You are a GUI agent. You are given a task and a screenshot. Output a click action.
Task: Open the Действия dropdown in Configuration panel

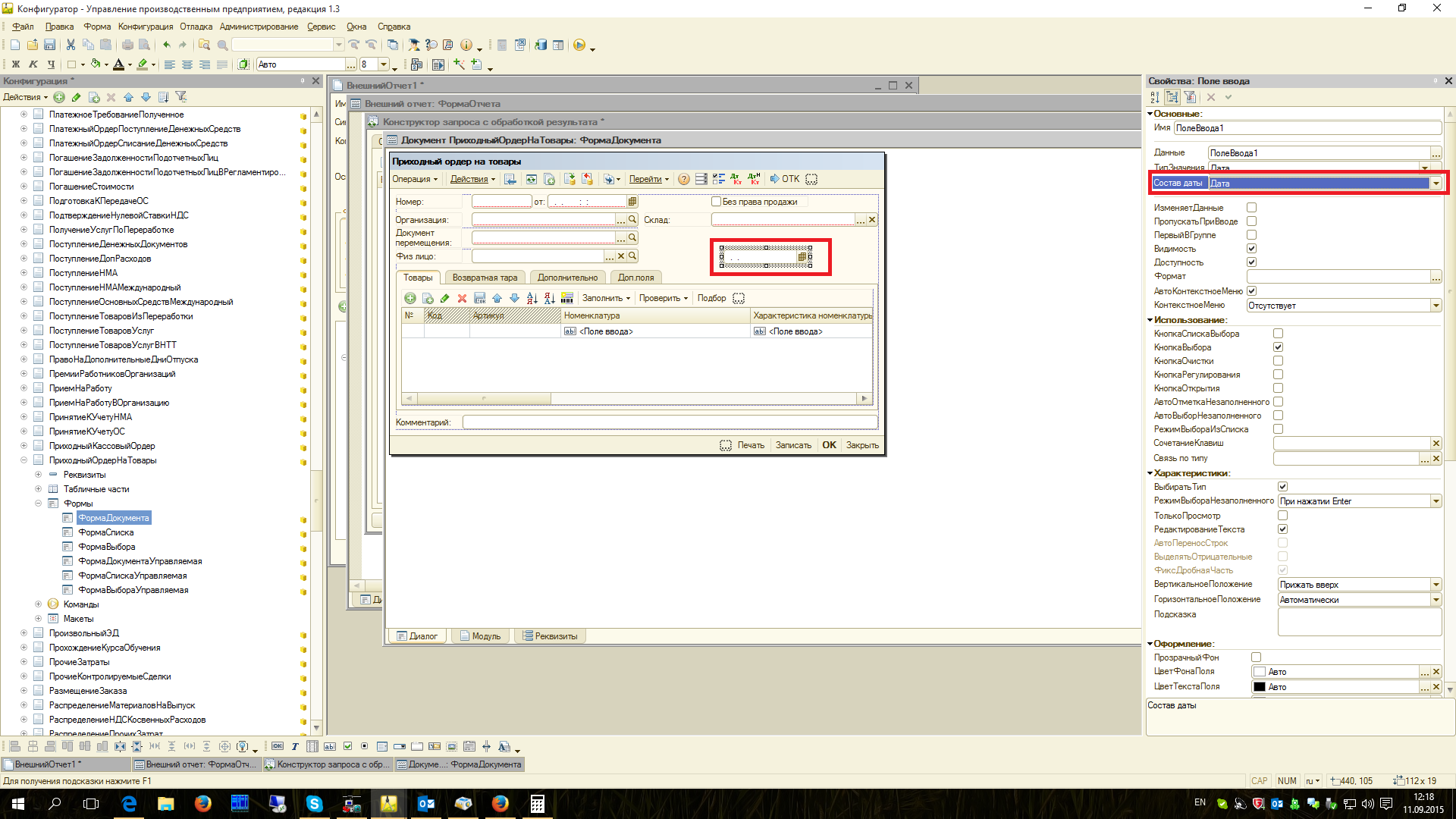click(25, 97)
